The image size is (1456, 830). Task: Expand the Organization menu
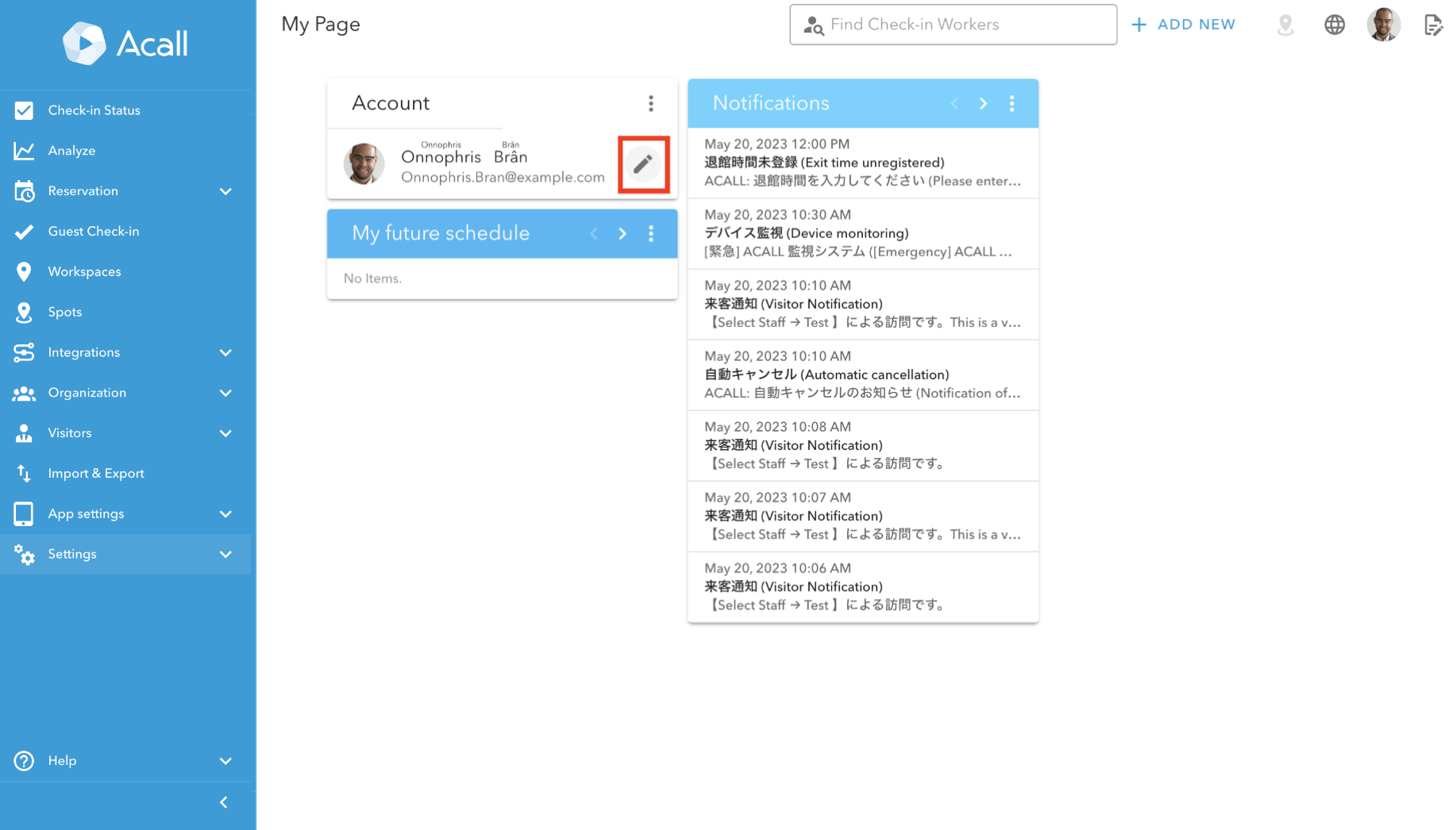click(x=87, y=392)
